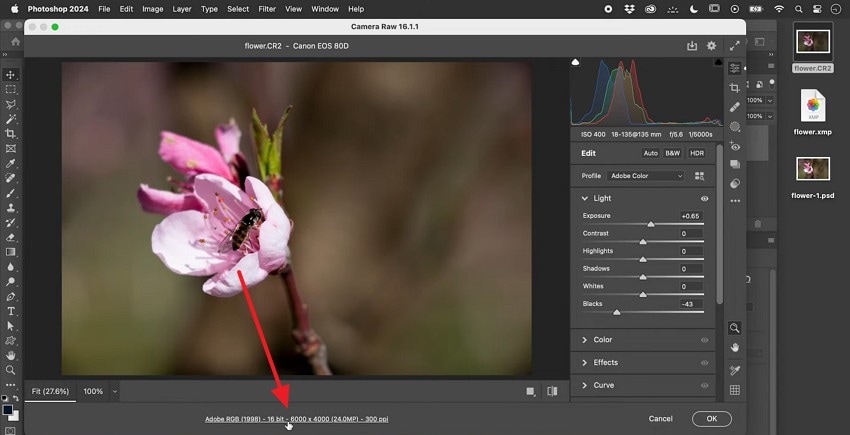850x435 pixels.
Task: Toggle HDR editing mode
Action: point(697,153)
